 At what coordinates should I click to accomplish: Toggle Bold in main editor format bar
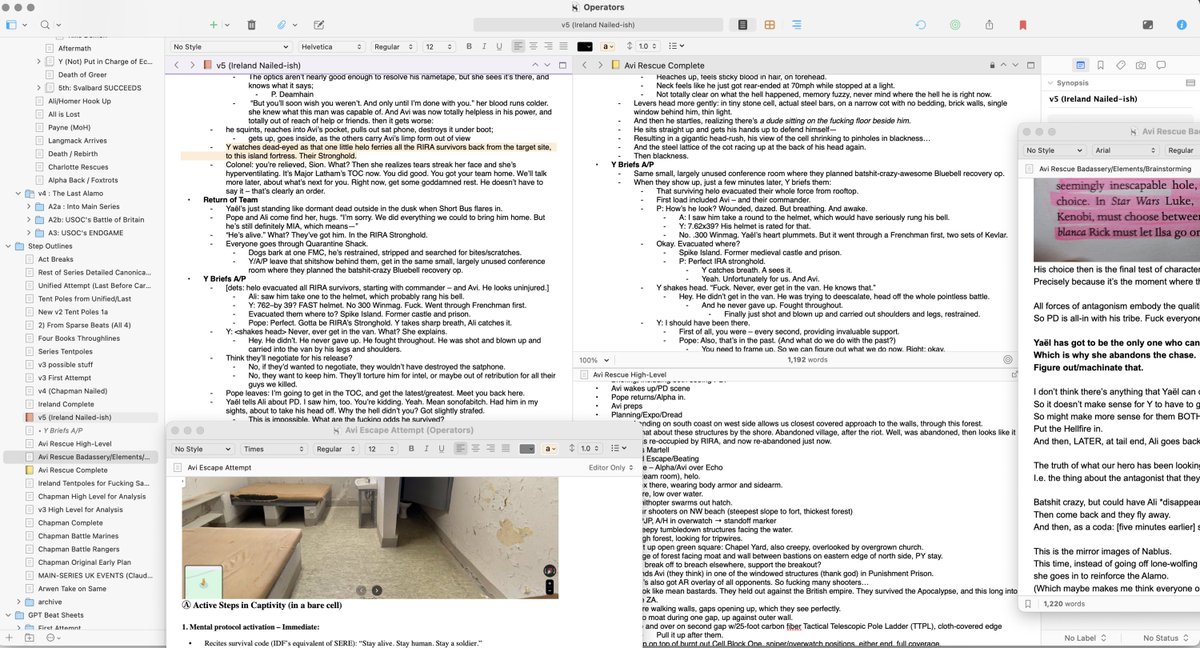(468, 46)
